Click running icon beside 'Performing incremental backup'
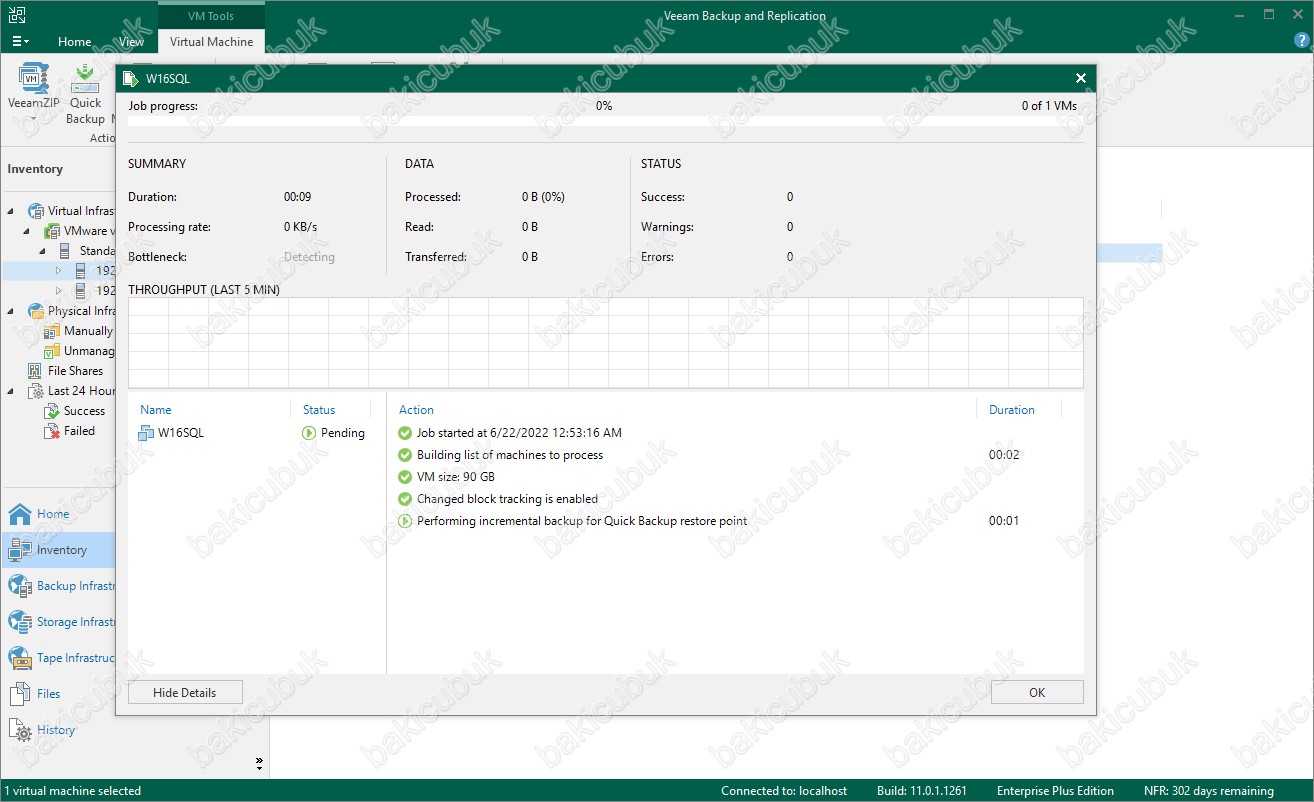Screen dimensions: 1314x802 (405, 521)
